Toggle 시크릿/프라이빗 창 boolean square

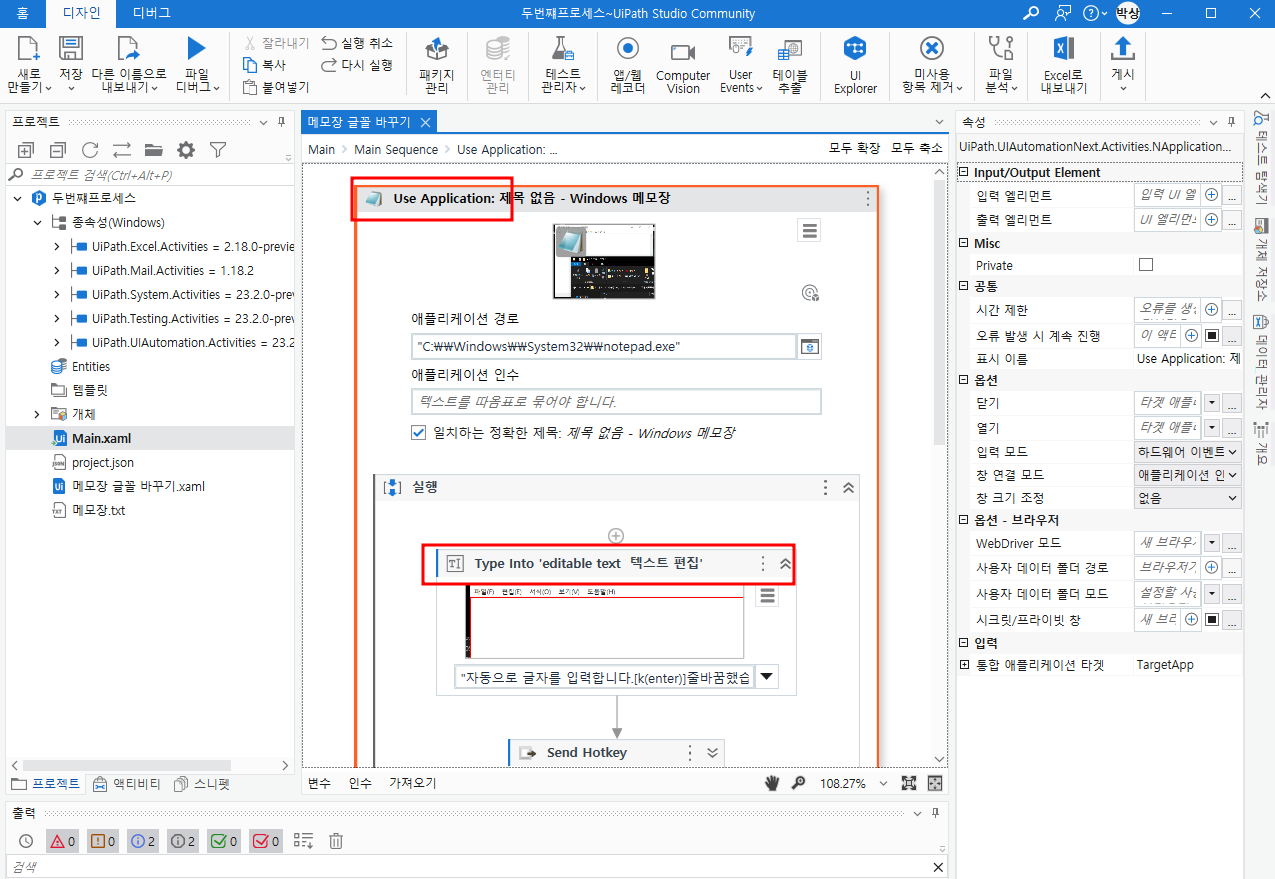pos(1212,620)
